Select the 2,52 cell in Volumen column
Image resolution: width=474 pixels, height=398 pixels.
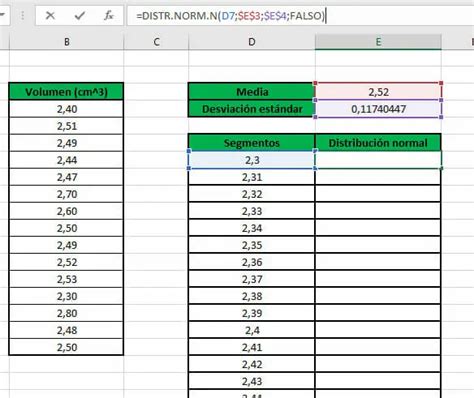(66, 262)
